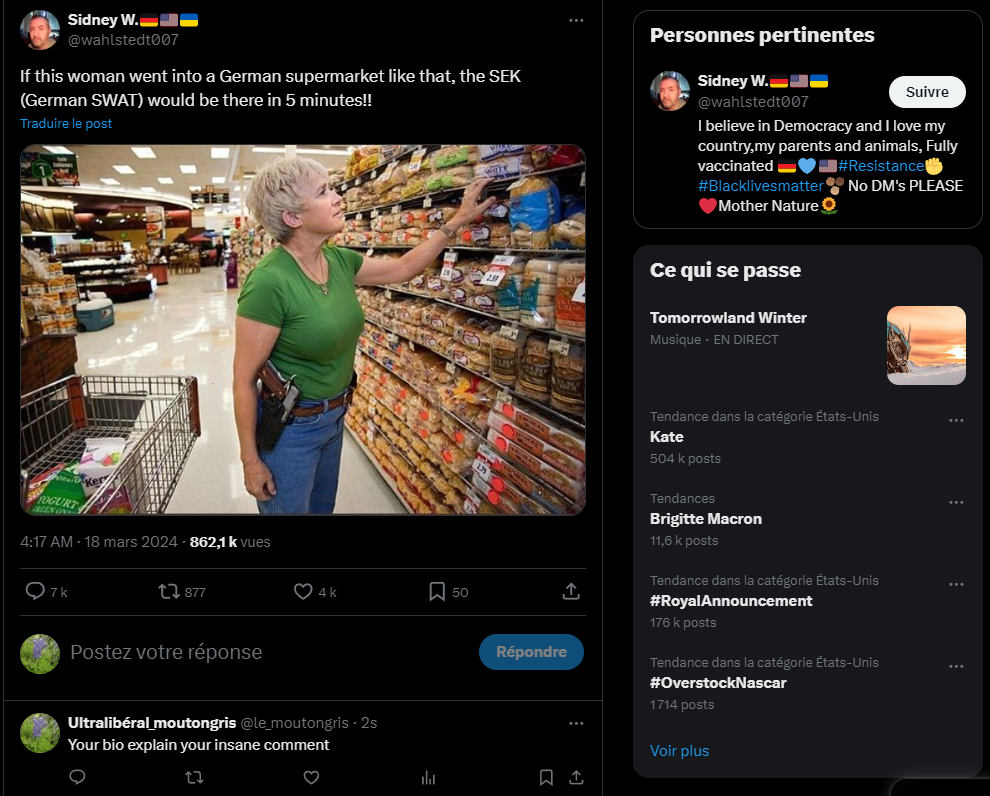The image size is (990, 796).
Task: Bookmark the post with 50 saves
Action: pos(437,591)
